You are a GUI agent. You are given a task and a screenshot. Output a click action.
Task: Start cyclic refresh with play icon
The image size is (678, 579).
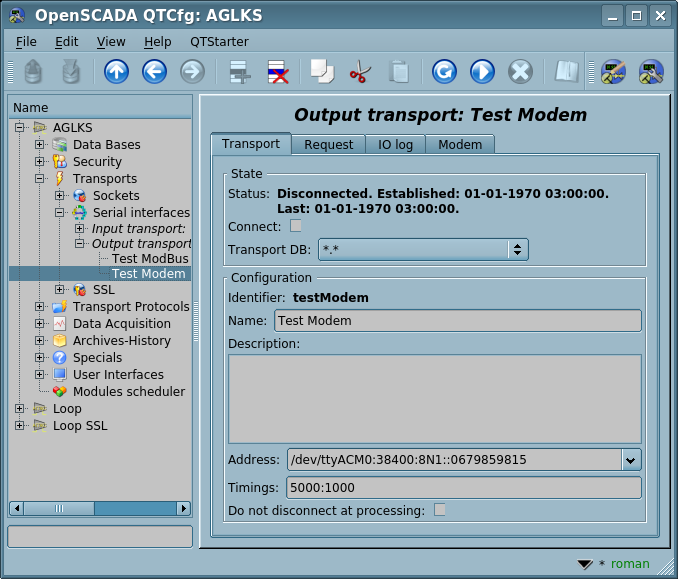tap(482, 71)
